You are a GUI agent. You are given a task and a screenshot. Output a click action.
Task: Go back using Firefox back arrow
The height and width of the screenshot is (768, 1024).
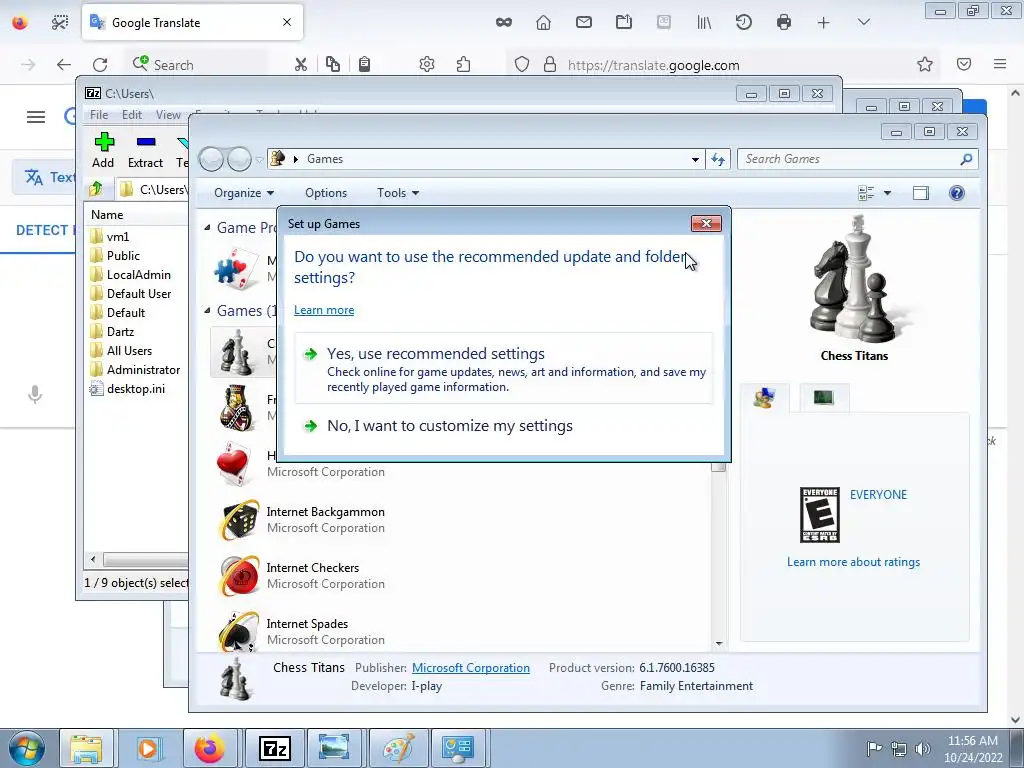[x=63, y=65]
